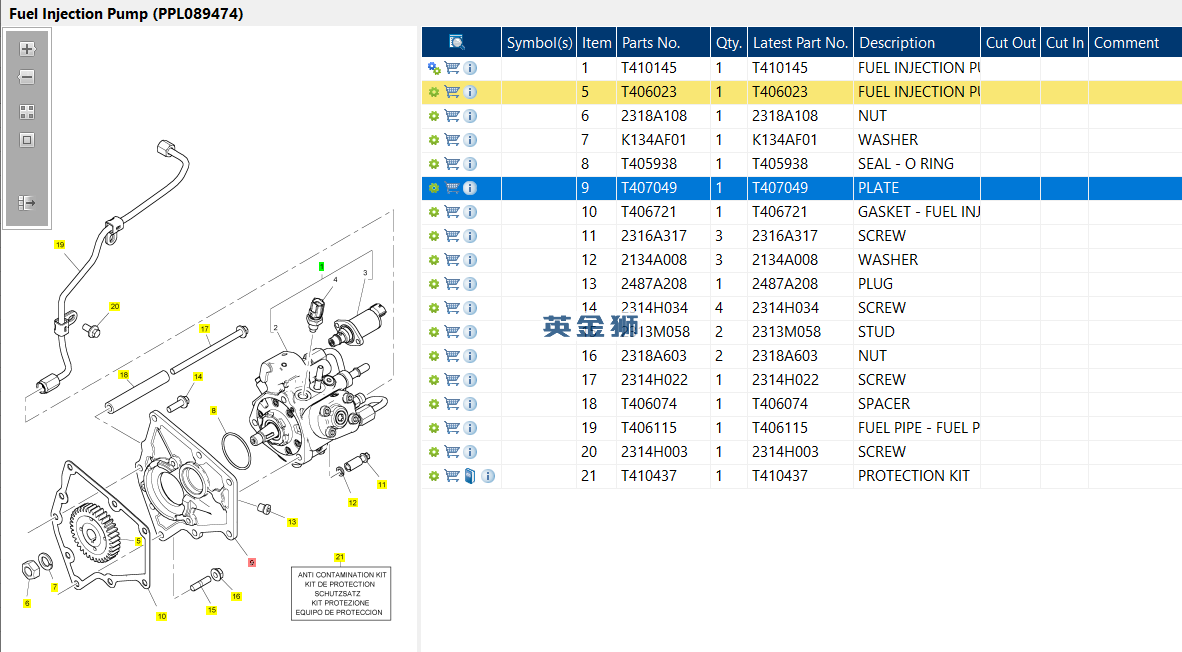Click the four-squares fit view icon
This screenshot has height=652, width=1182.
(x=27, y=112)
